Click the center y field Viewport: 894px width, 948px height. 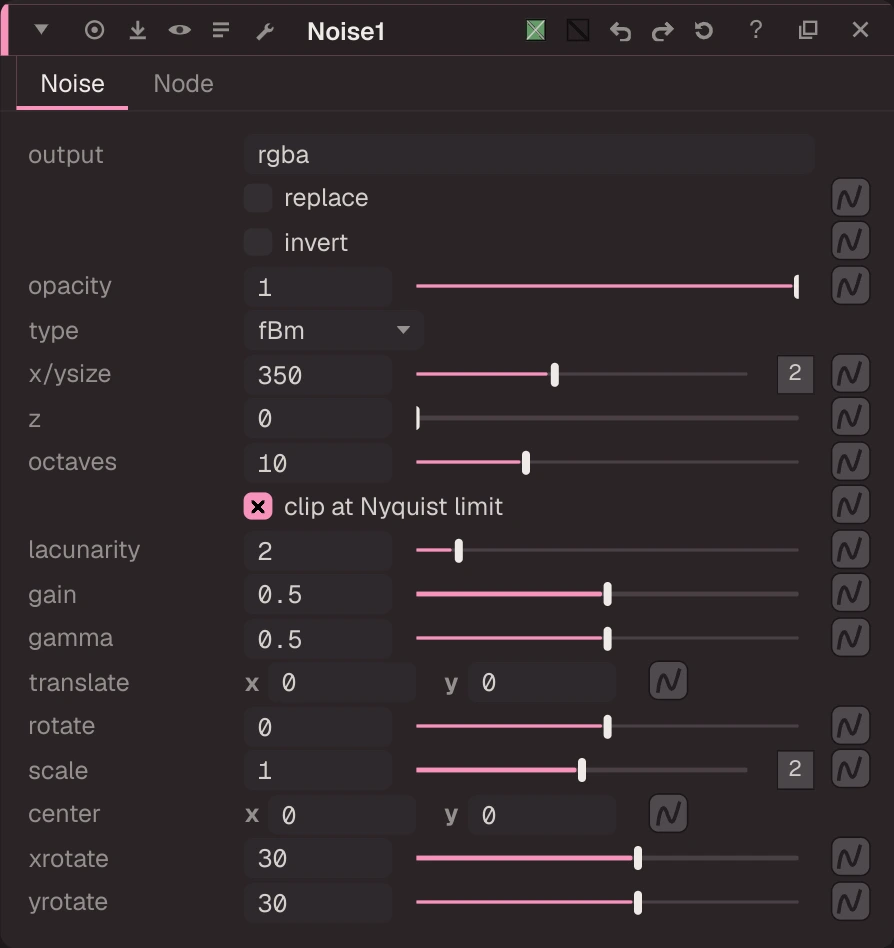click(542, 815)
